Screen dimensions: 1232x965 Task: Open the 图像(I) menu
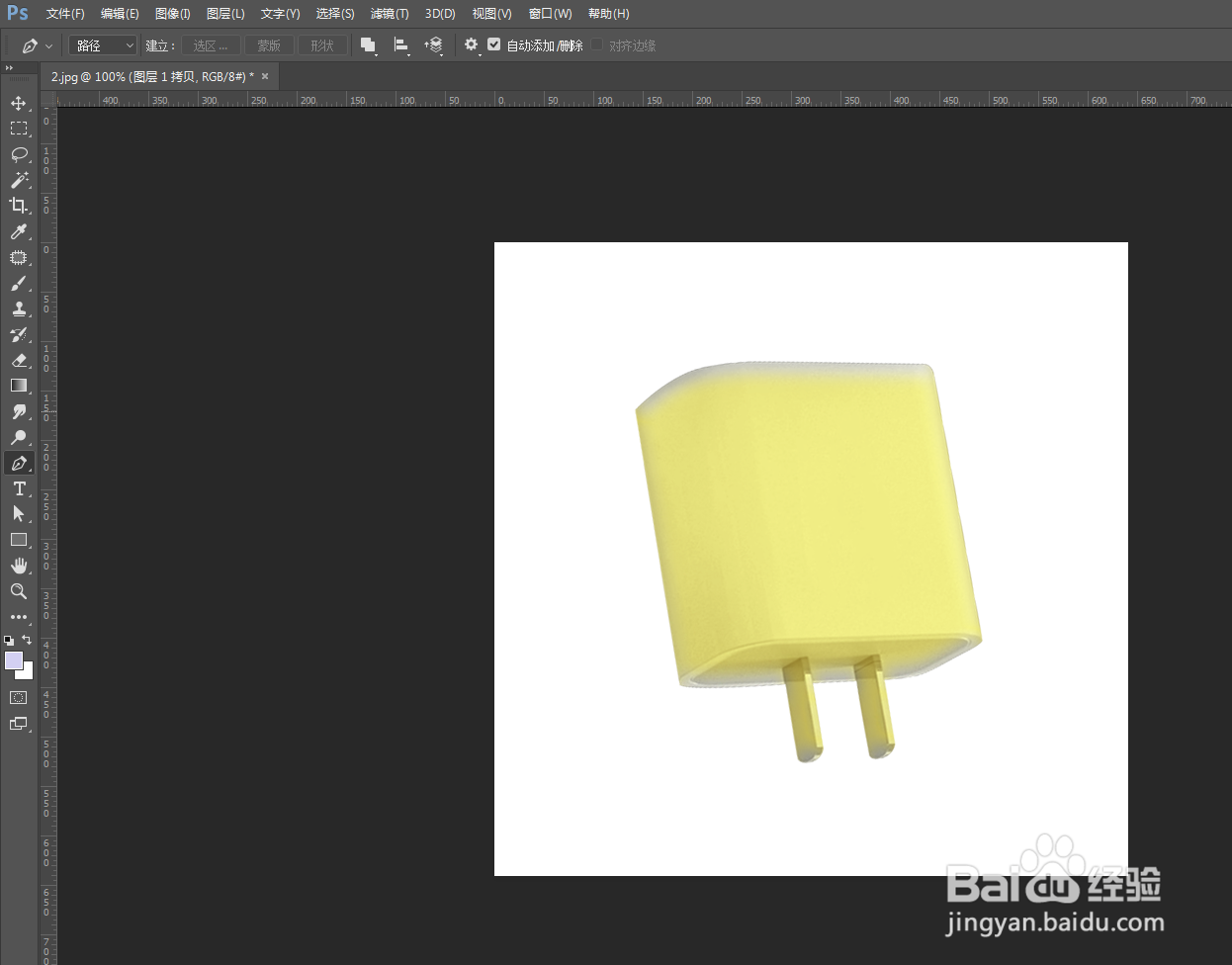[x=173, y=14]
